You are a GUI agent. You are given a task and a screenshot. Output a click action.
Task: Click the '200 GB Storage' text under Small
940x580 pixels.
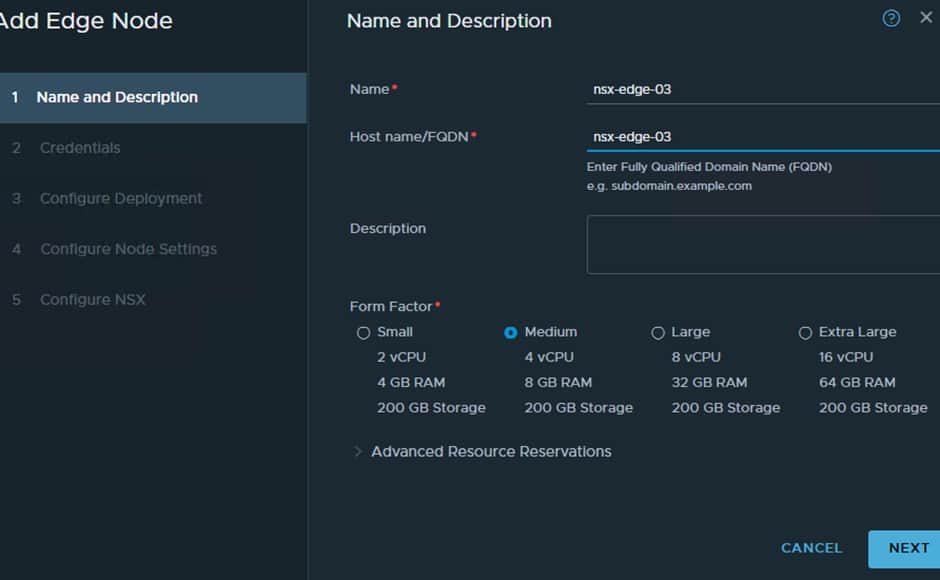coord(431,408)
